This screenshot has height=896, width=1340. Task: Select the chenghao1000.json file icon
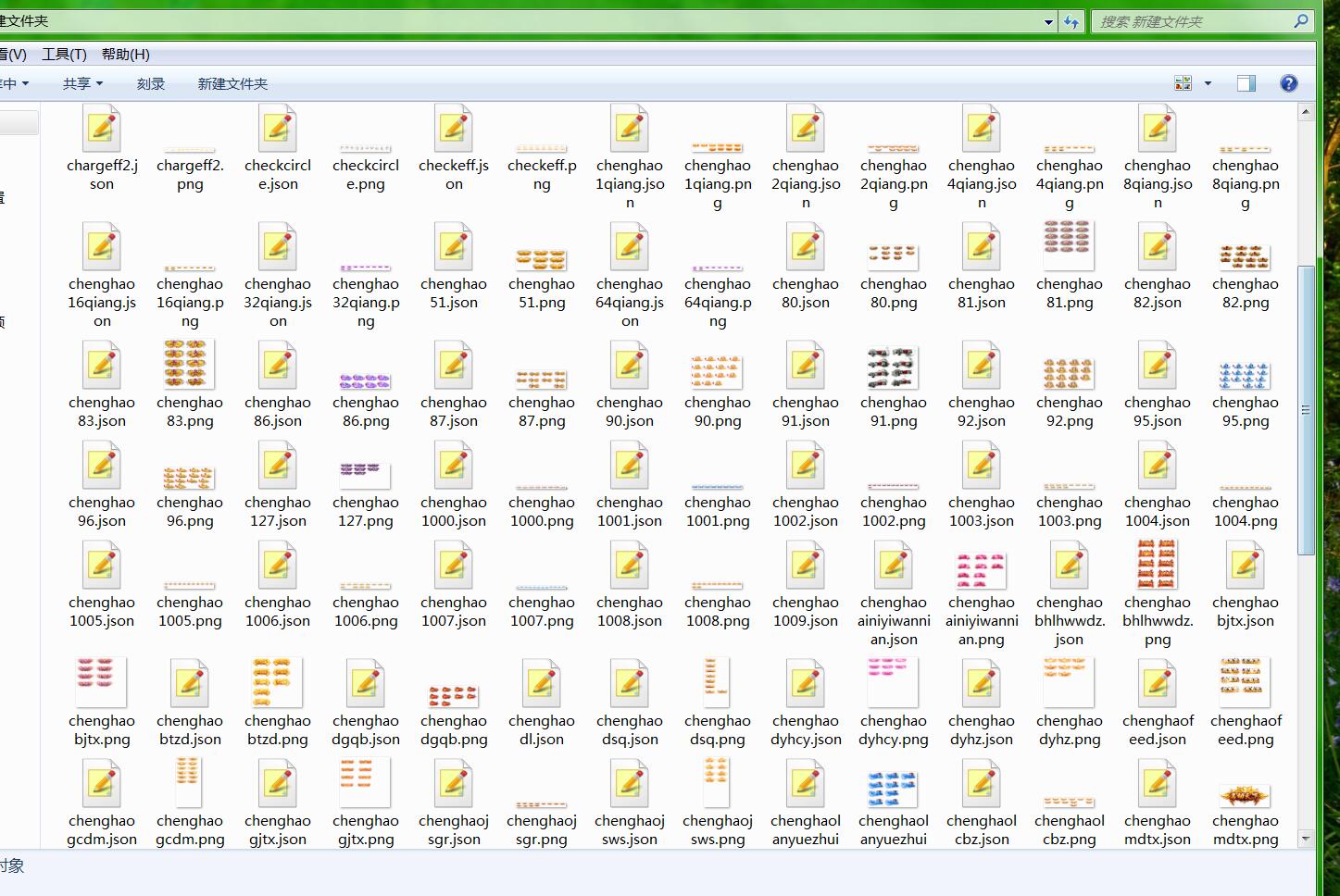tap(454, 466)
